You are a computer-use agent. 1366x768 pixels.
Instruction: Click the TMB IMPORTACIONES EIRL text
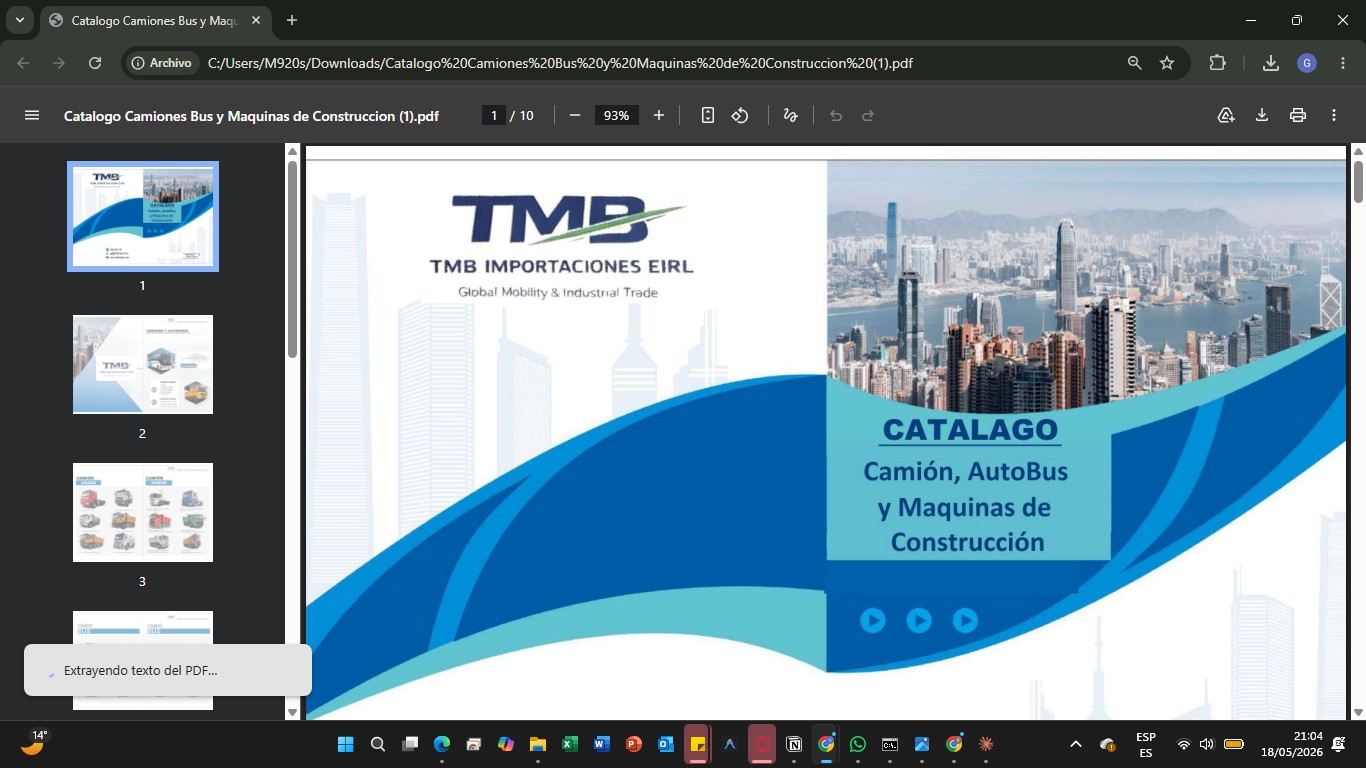coord(561,267)
